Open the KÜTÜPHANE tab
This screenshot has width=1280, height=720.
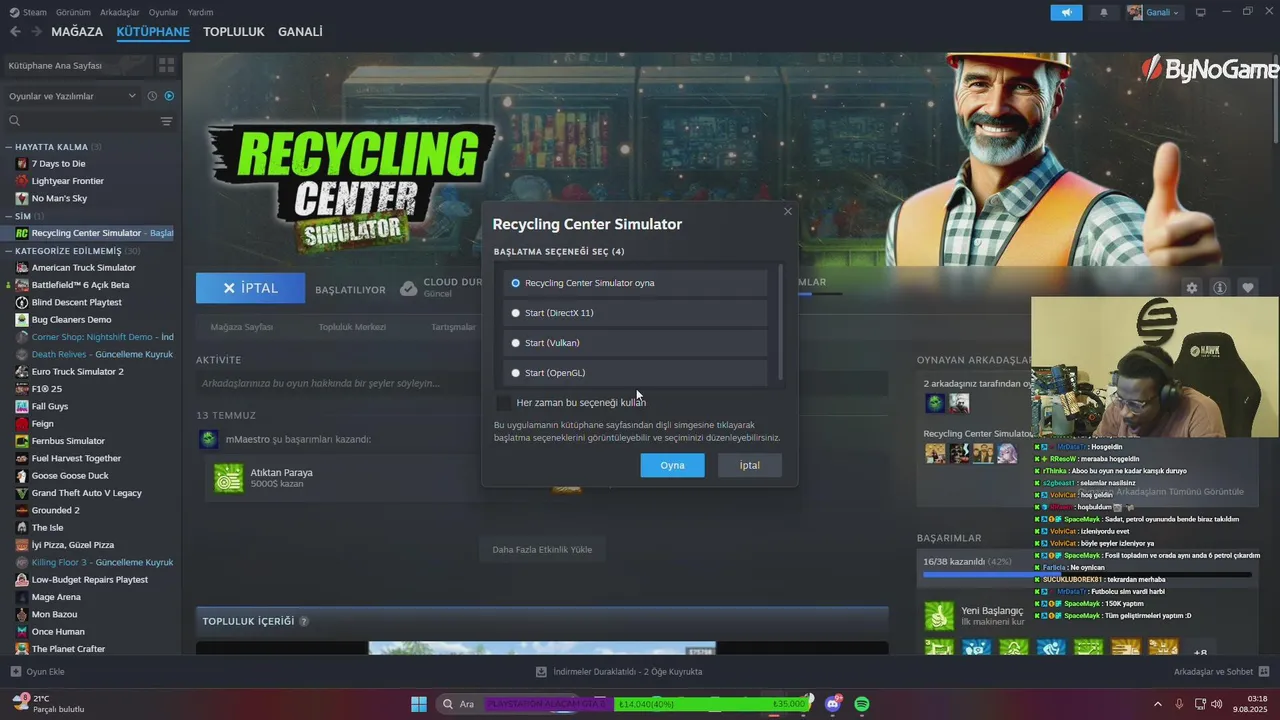pyautogui.click(x=153, y=32)
